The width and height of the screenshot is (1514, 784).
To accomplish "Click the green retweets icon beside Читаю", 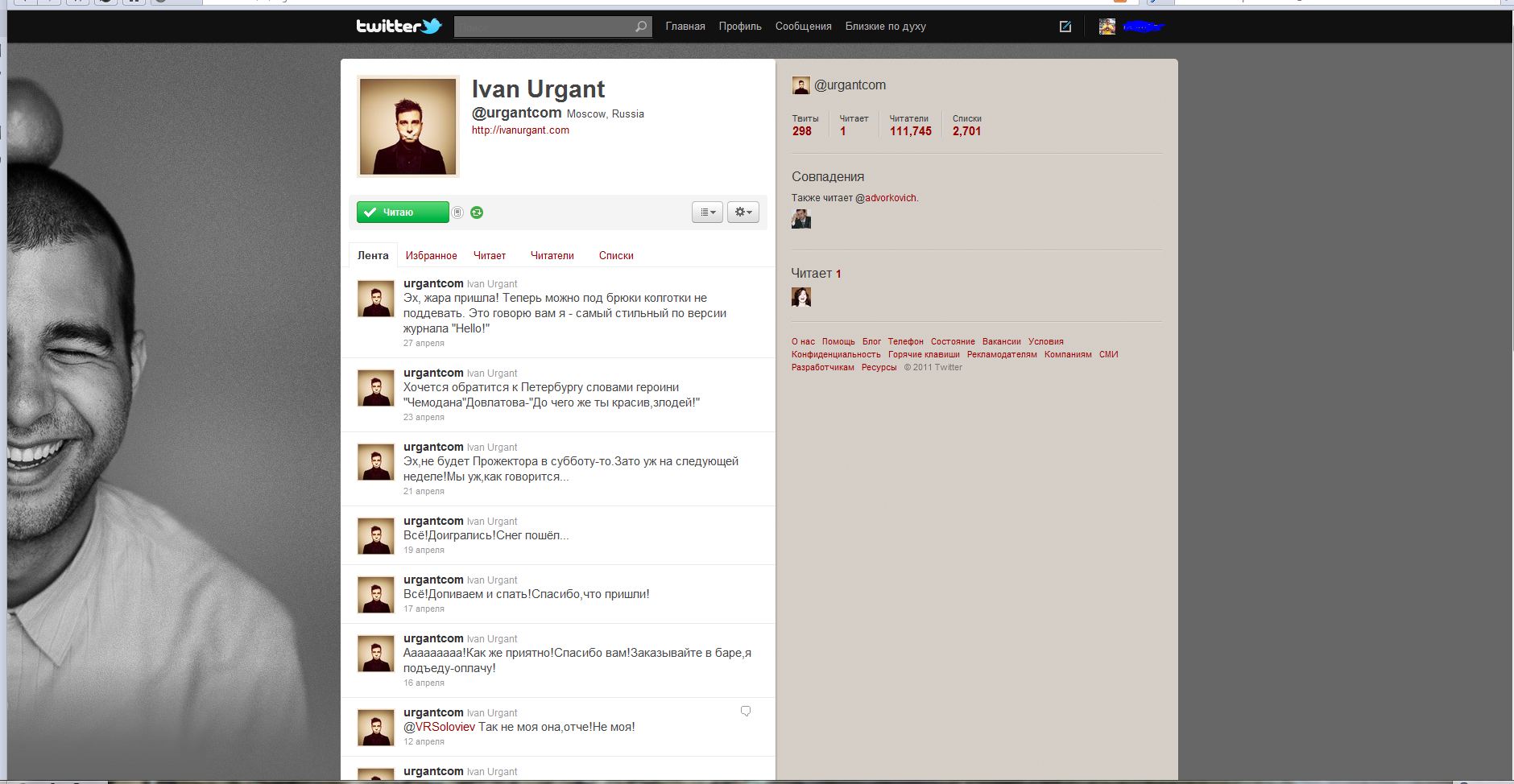I will pos(477,213).
